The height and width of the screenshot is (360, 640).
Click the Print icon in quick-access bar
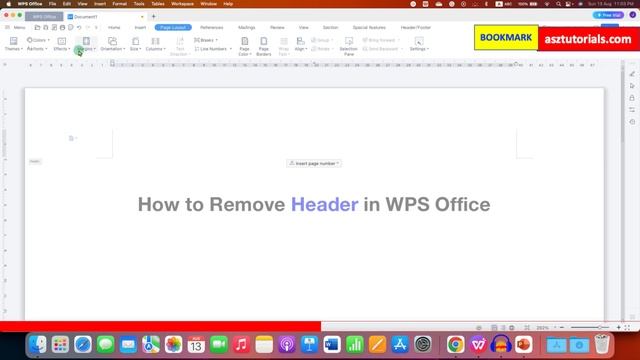(62, 27)
